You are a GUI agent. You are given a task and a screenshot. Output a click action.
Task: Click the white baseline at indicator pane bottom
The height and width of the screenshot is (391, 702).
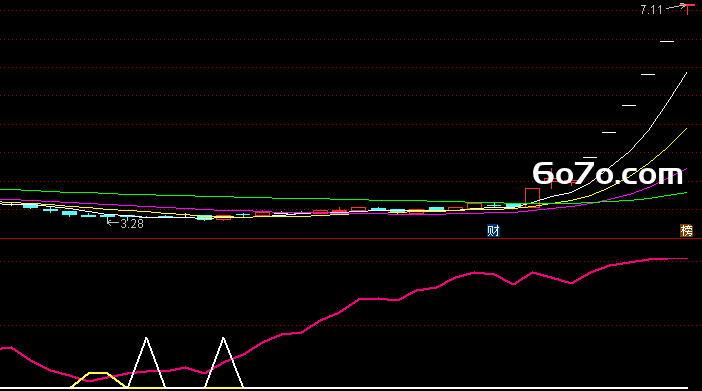[x=344, y=388]
